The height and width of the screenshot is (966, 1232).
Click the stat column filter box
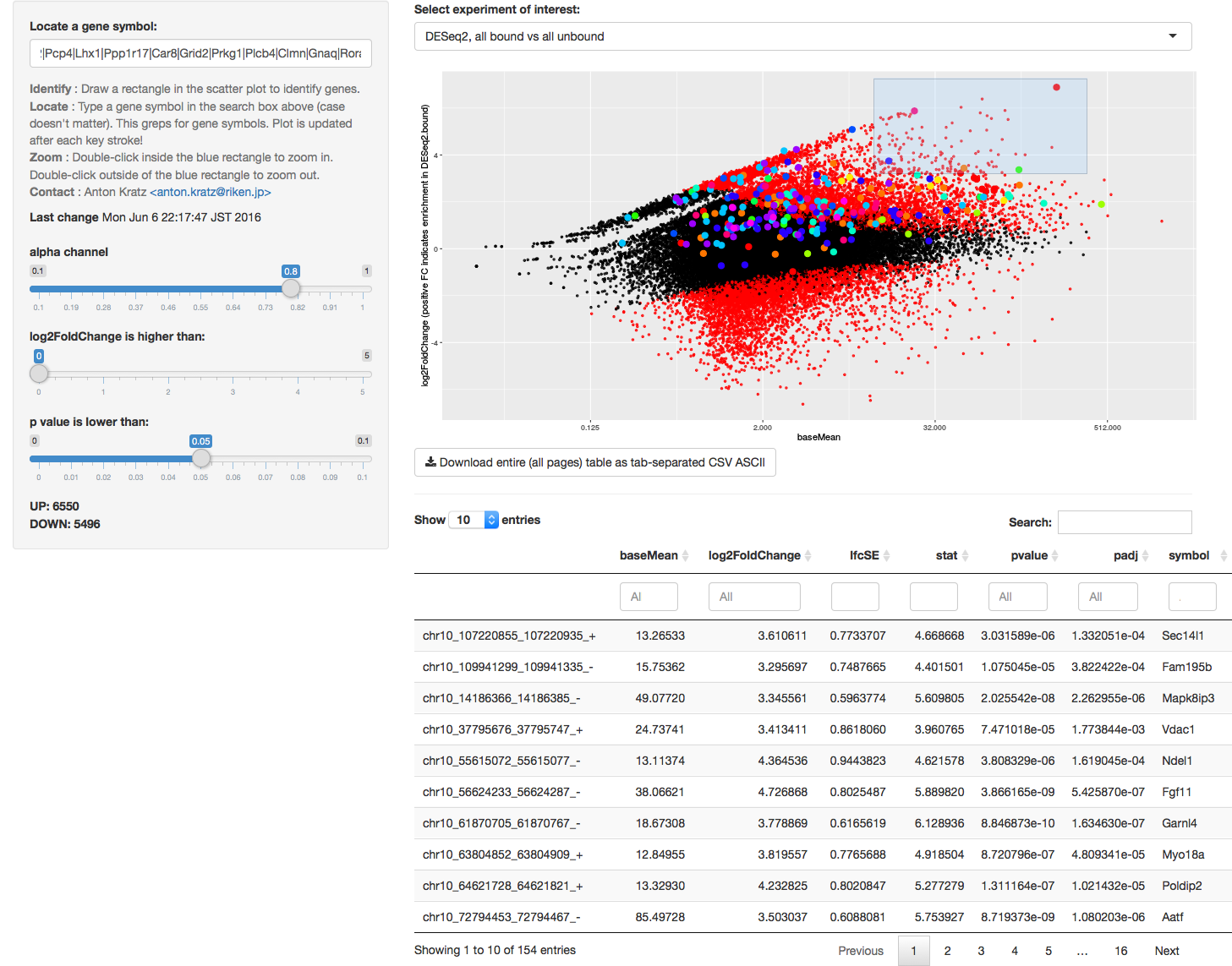coord(934,597)
